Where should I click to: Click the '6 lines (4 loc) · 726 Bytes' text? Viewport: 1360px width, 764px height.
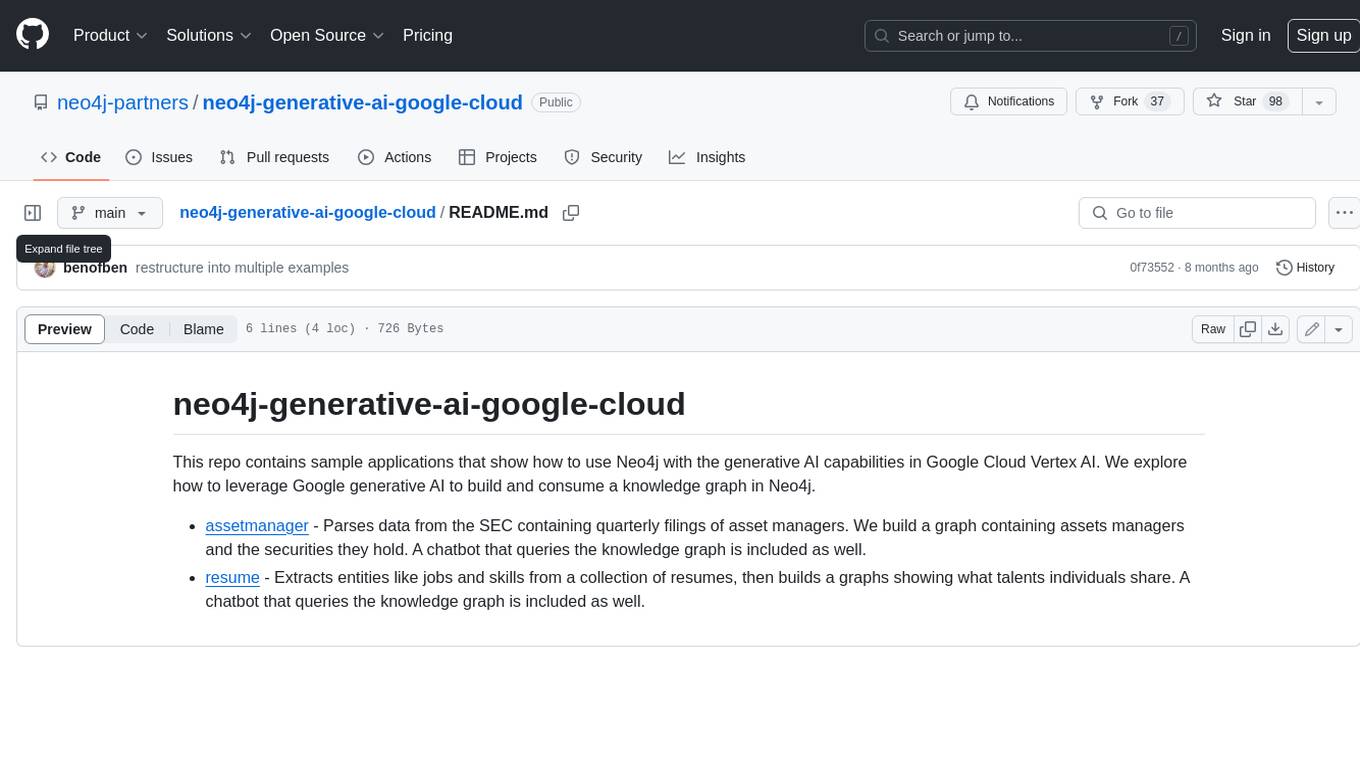(344, 329)
